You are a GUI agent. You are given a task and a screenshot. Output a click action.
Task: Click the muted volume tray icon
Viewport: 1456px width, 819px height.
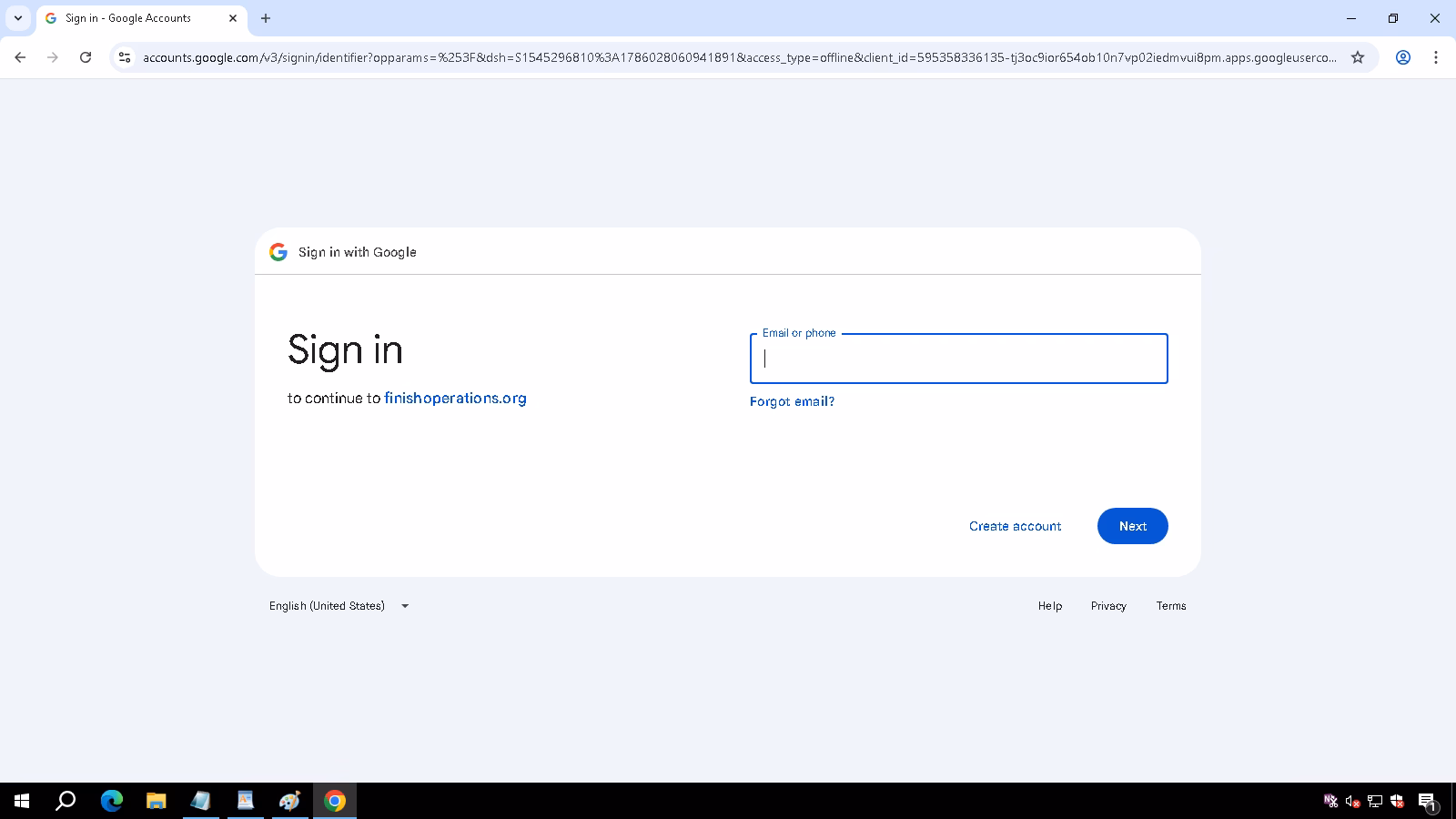click(x=1353, y=802)
